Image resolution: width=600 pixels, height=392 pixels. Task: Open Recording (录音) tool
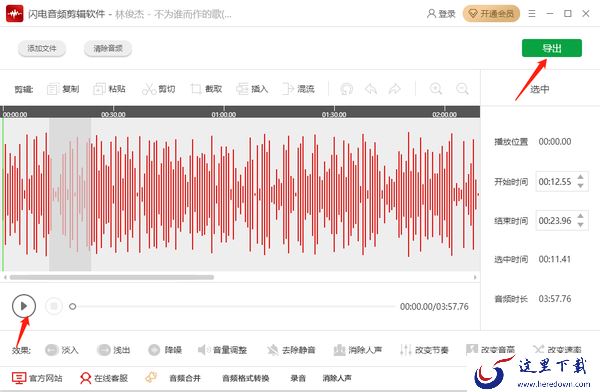(x=298, y=378)
